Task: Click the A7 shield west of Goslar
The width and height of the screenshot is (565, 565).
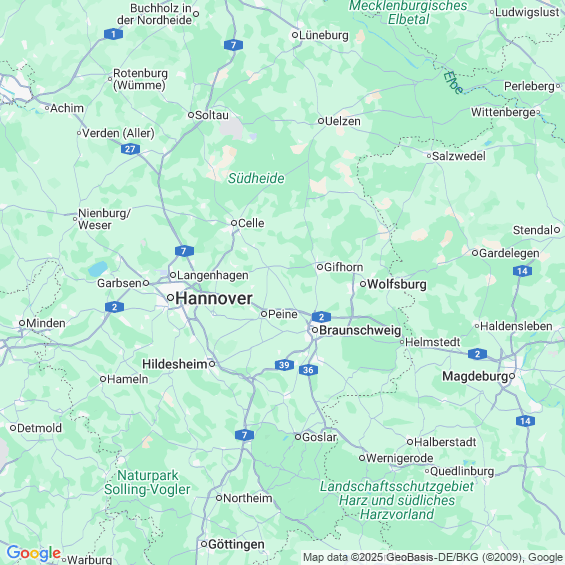Action: pos(244,435)
